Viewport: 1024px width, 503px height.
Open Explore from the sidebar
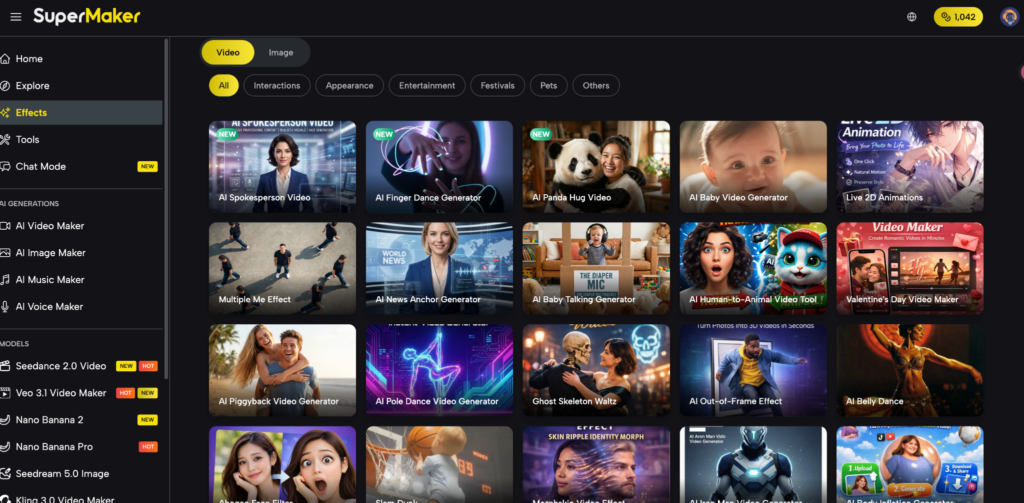32,86
